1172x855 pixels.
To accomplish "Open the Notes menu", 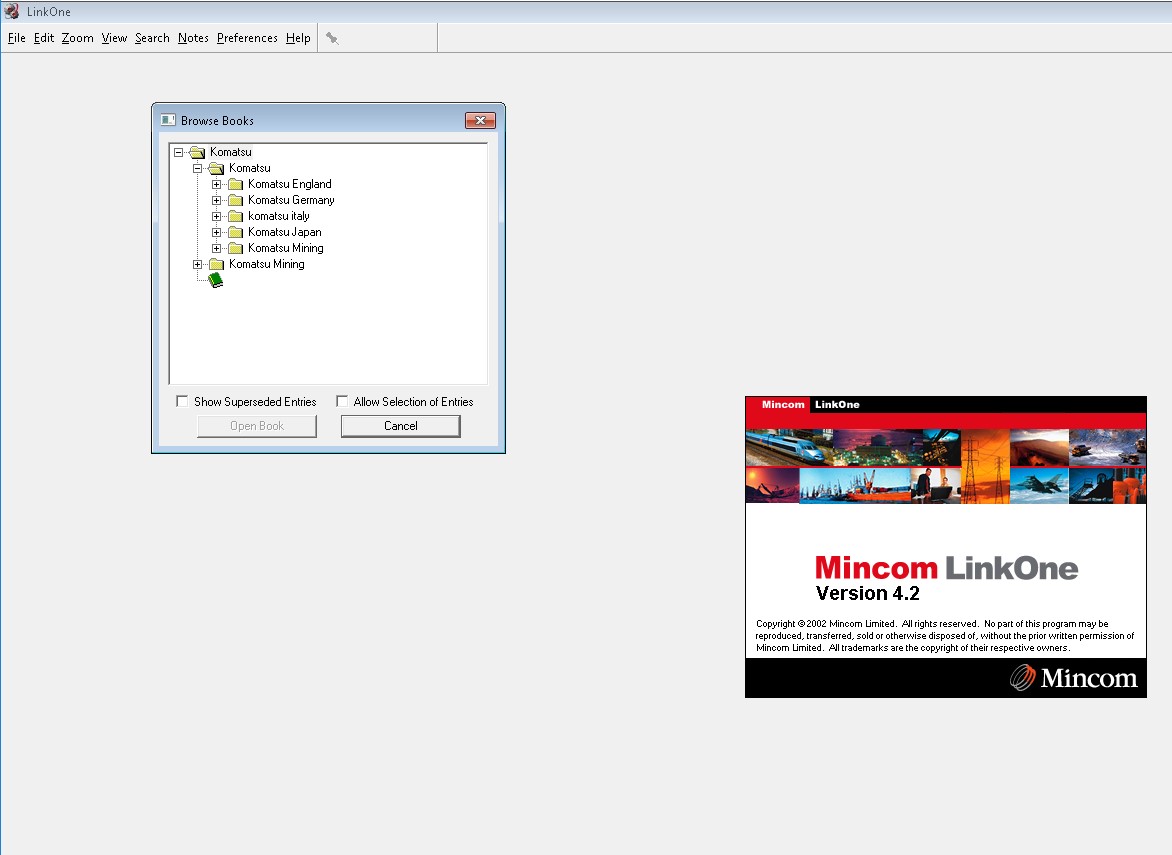I will pos(193,38).
